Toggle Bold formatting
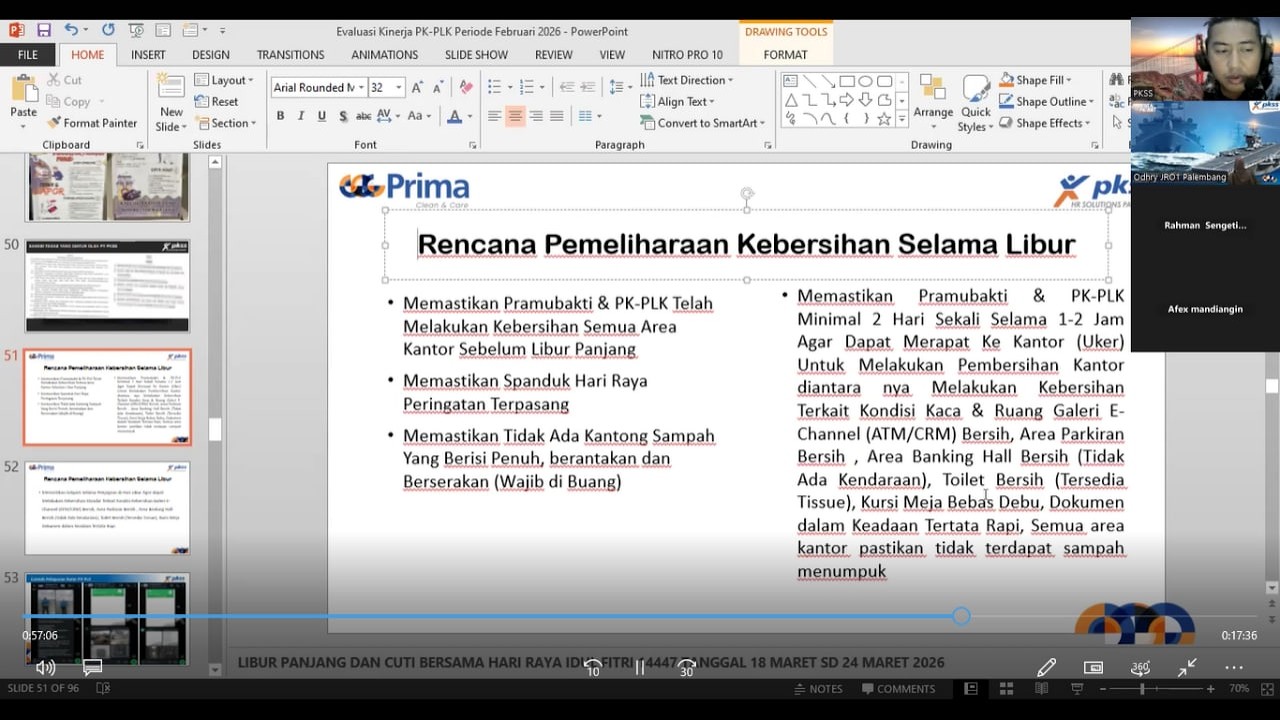This screenshot has width=1280, height=720. click(280, 116)
